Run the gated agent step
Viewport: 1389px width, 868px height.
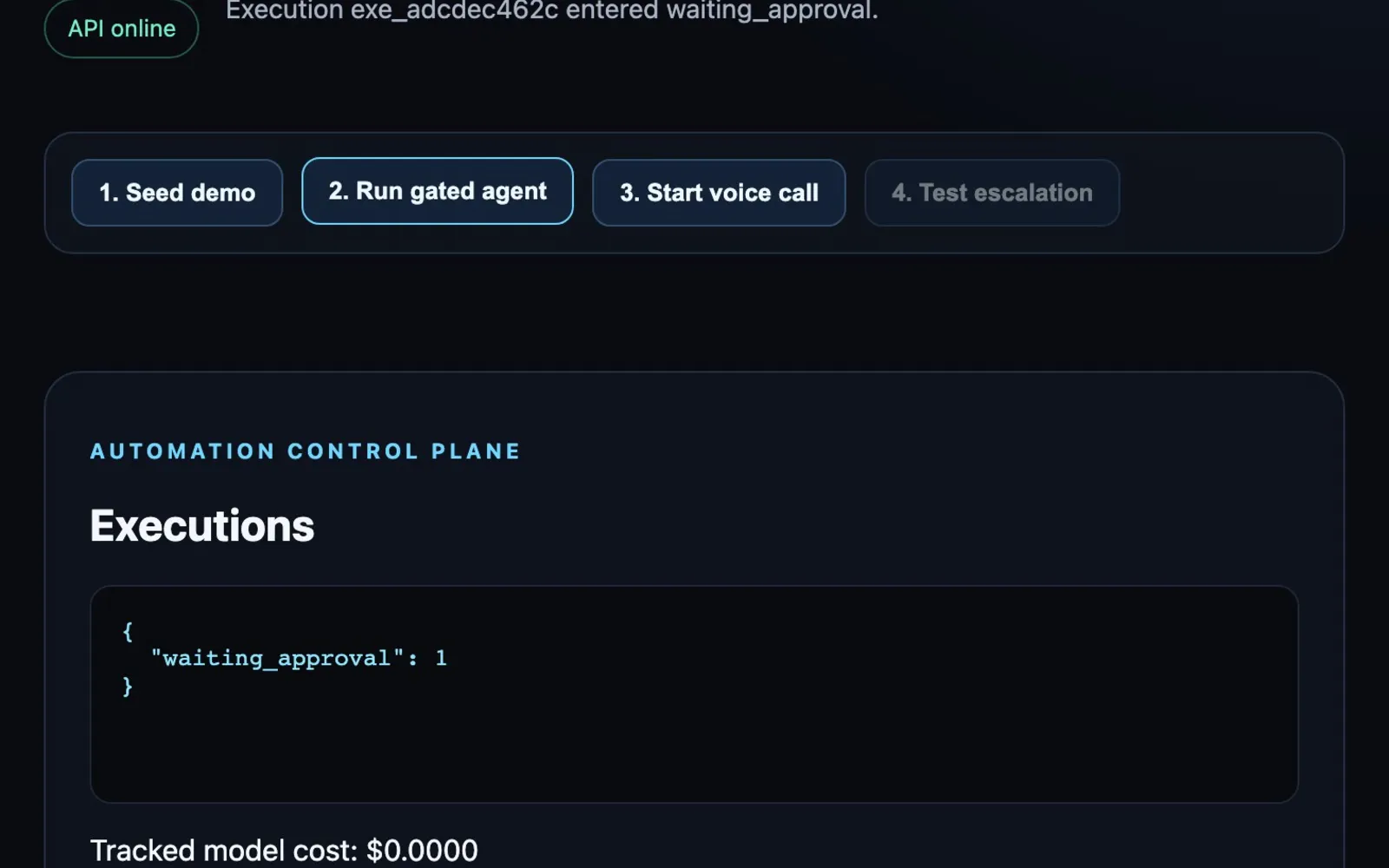[x=438, y=191]
